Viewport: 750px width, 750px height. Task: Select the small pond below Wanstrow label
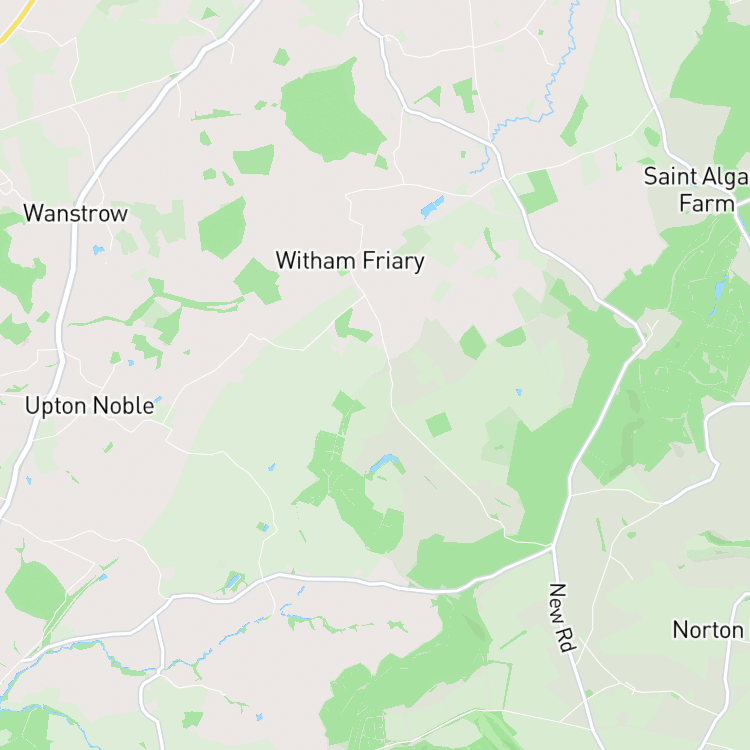[x=98, y=250]
